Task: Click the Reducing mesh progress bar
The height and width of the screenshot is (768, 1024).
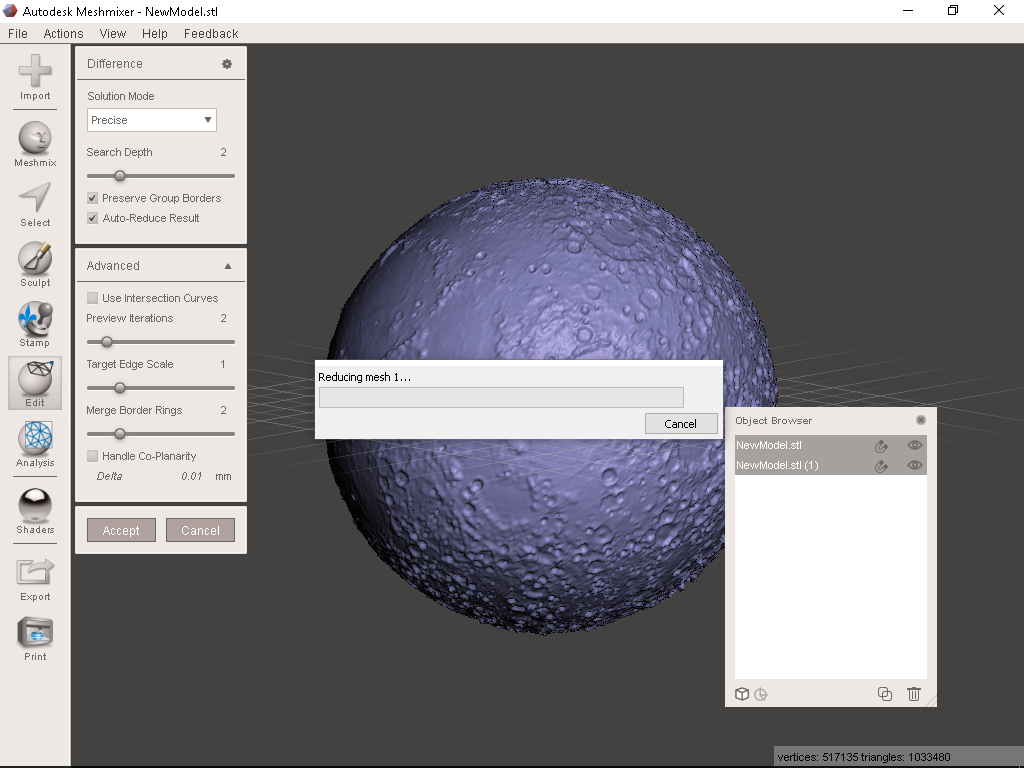Action: pyautogui.click(x=501, y=398)
